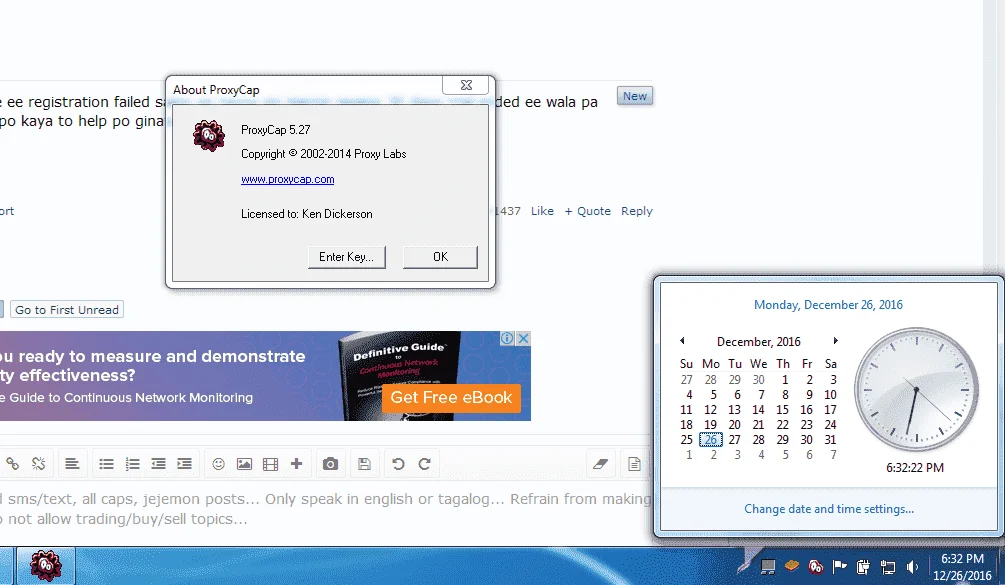Click the ad info icon on banner
The image size is (1005, 585).
point(507,338)
